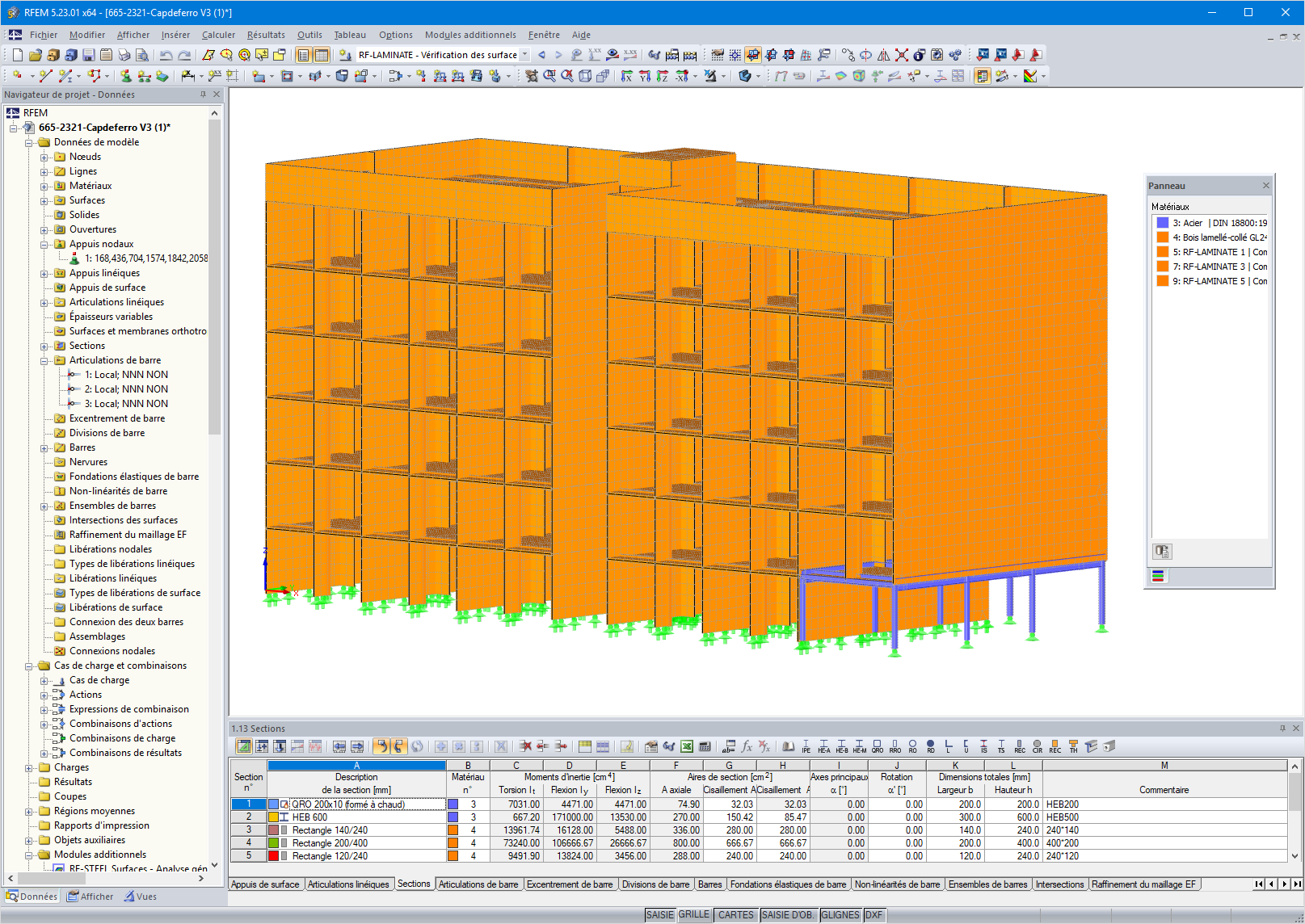1305x924 pixels.
Task: Activate the zoom magnifier tool
Action: (x=244, y=54)
